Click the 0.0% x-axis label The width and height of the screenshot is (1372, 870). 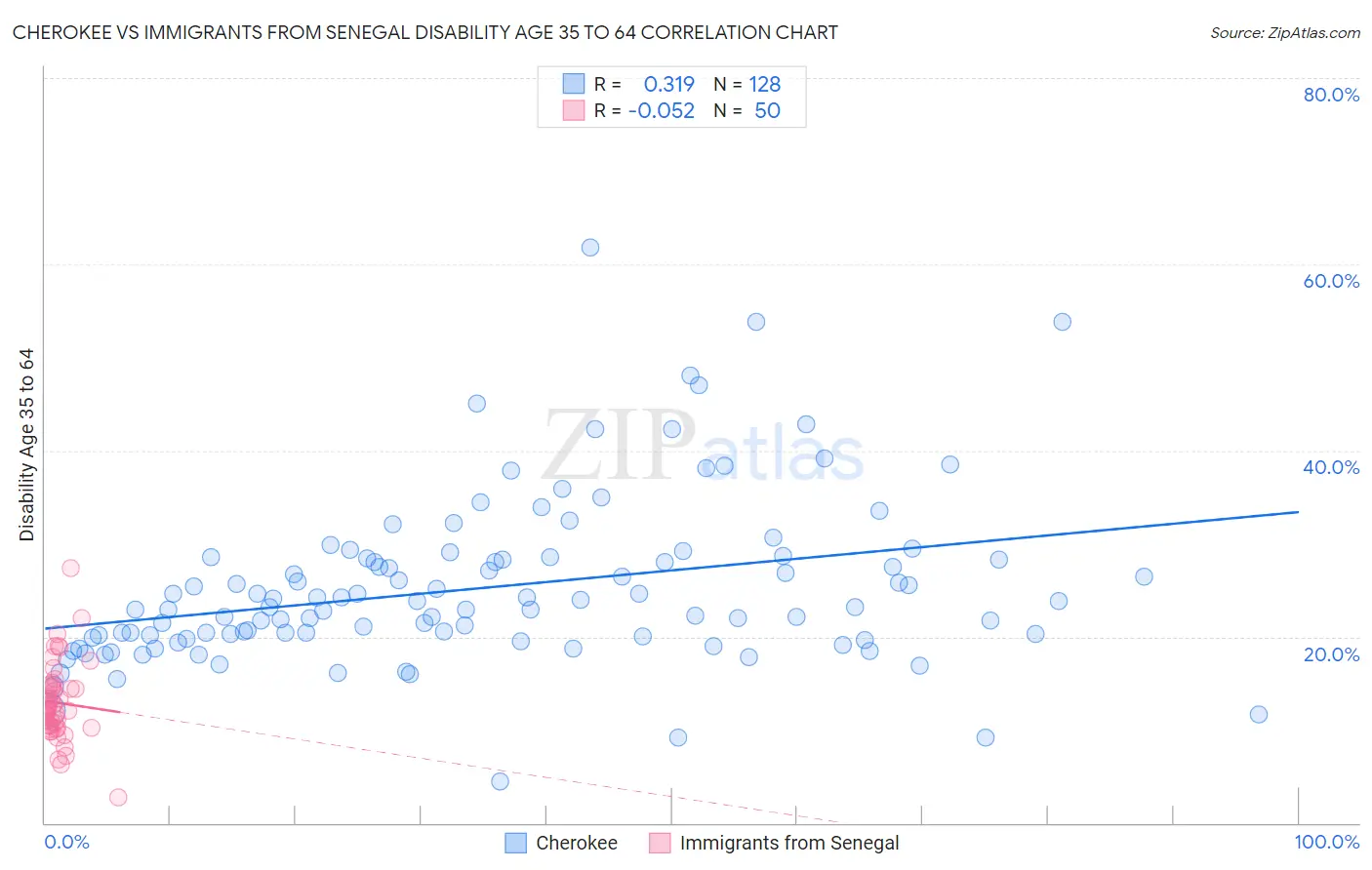(66, 842)
